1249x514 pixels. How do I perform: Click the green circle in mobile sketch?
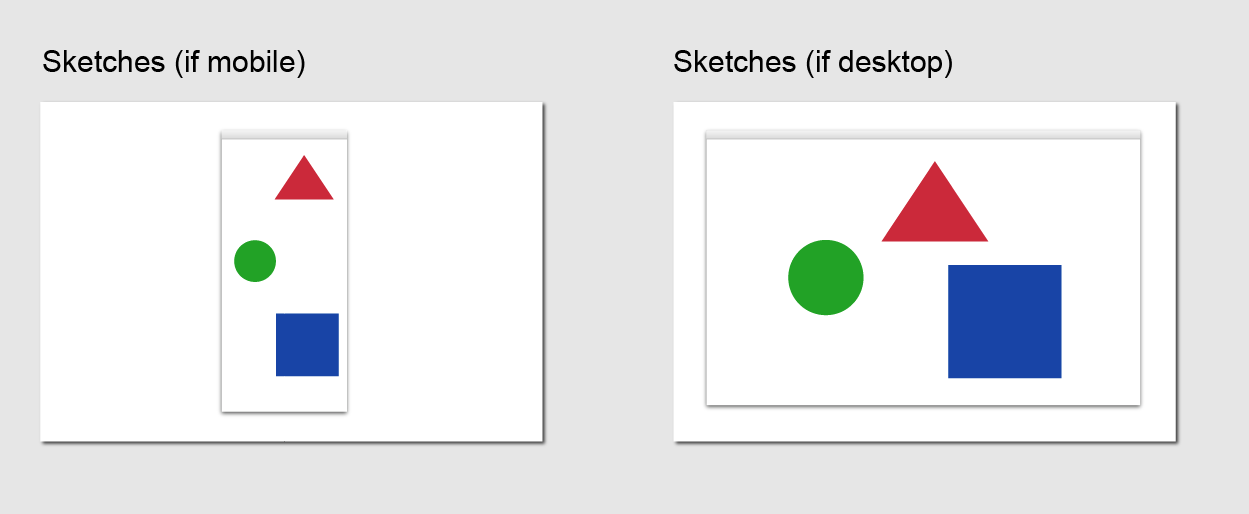(x=255, y=261)
